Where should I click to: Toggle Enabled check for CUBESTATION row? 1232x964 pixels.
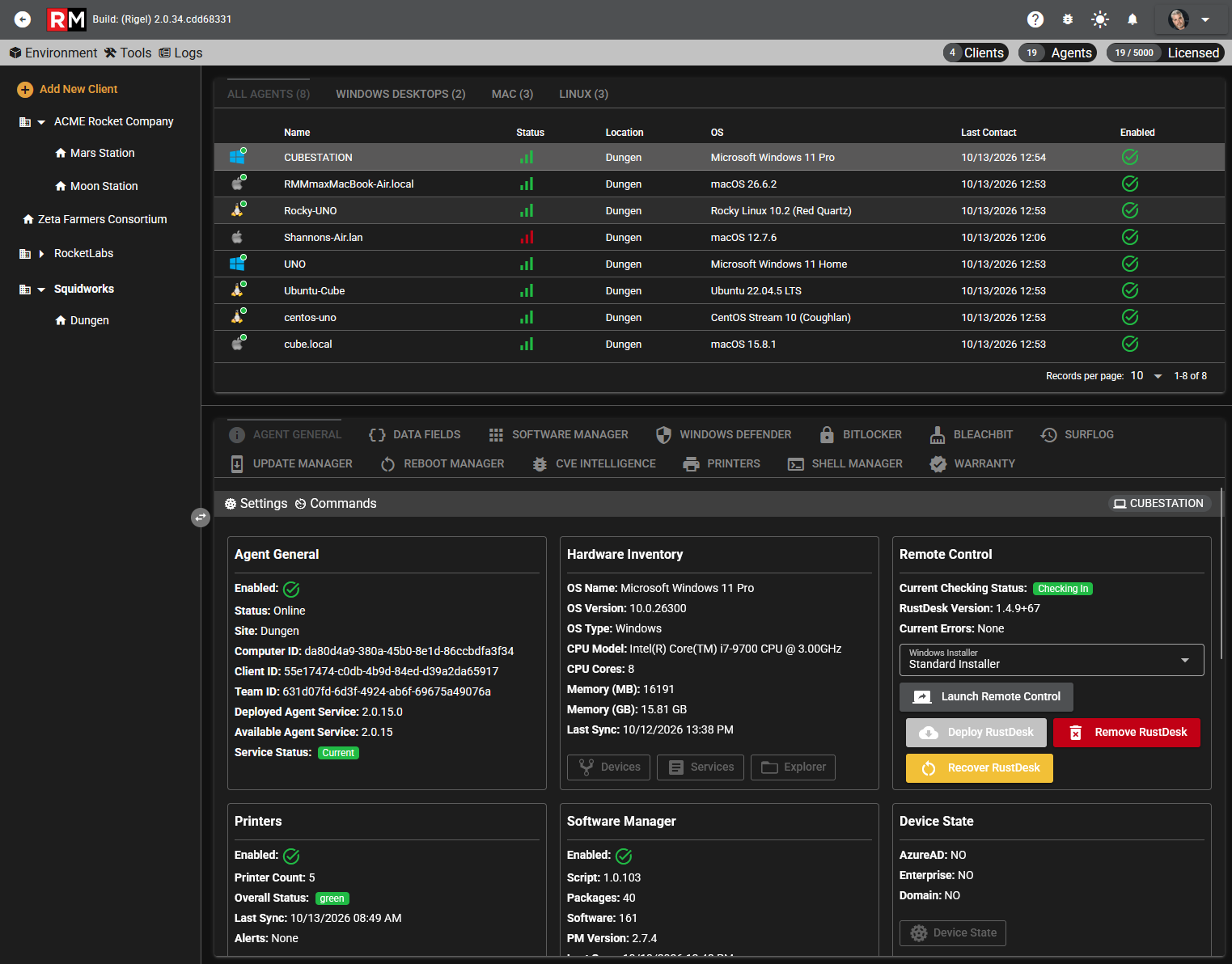1130,157
